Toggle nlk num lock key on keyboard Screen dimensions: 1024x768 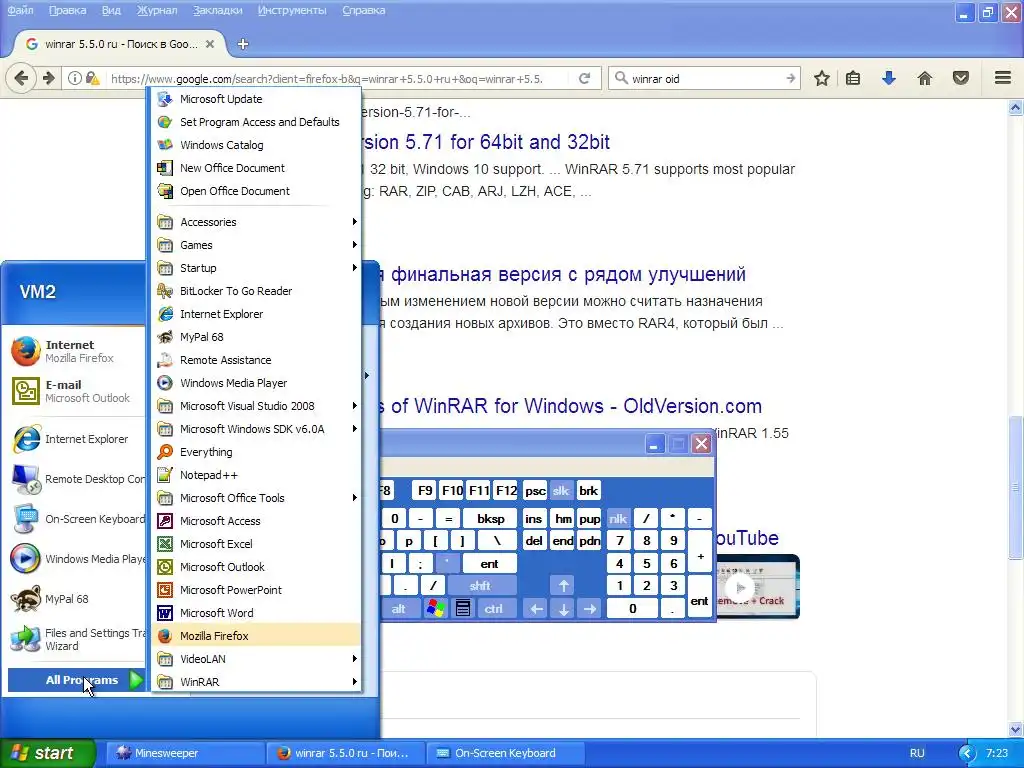pyautogui.click(x=618, y=519)
